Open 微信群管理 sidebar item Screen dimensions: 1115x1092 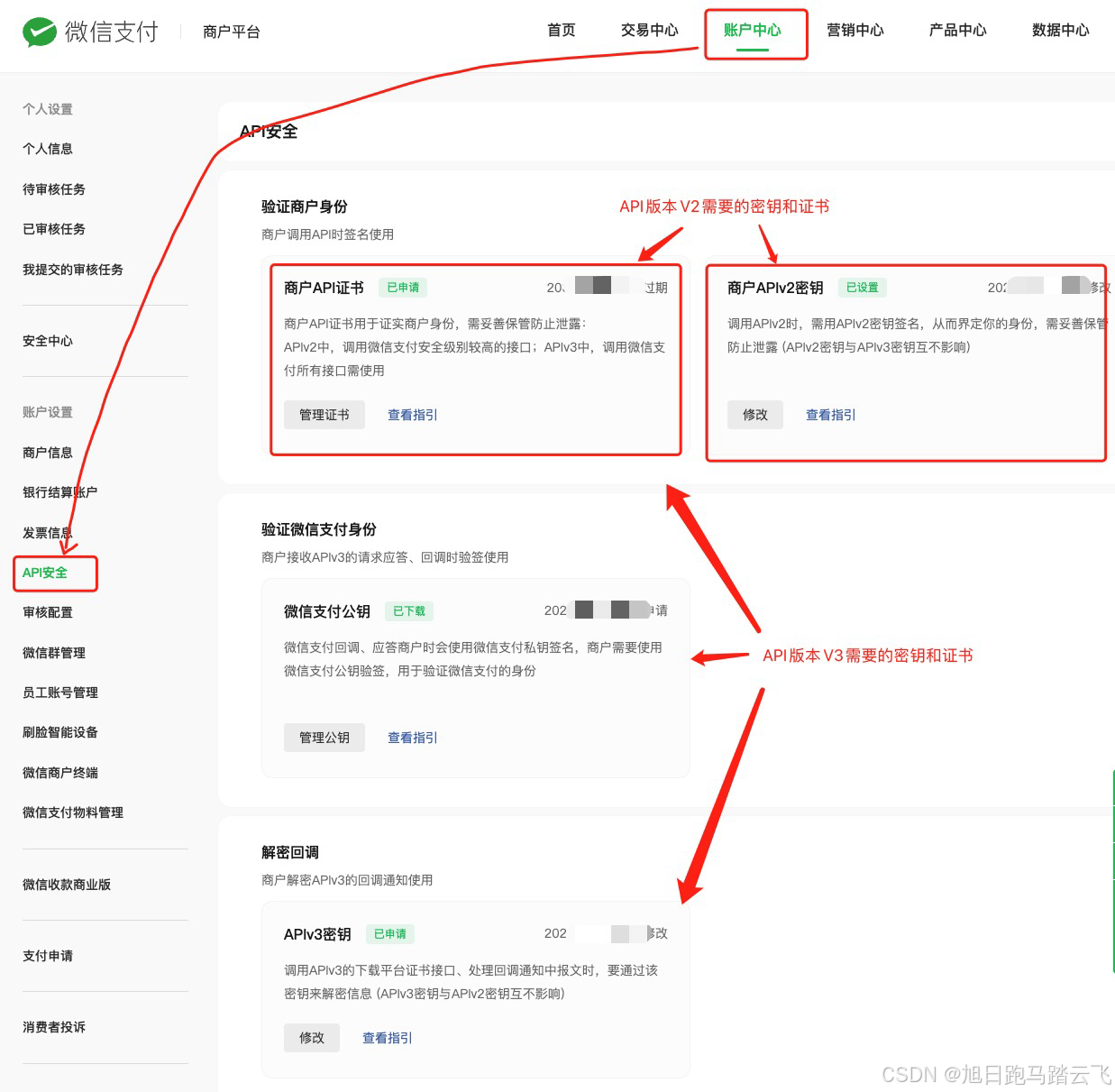[x=54, y=653]
